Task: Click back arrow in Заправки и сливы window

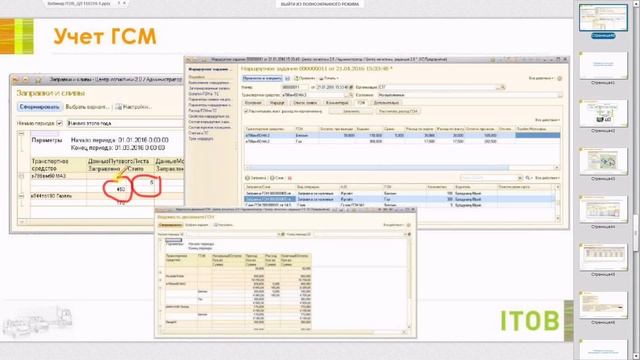Action: pyautogui.click(x=16, y=80)
